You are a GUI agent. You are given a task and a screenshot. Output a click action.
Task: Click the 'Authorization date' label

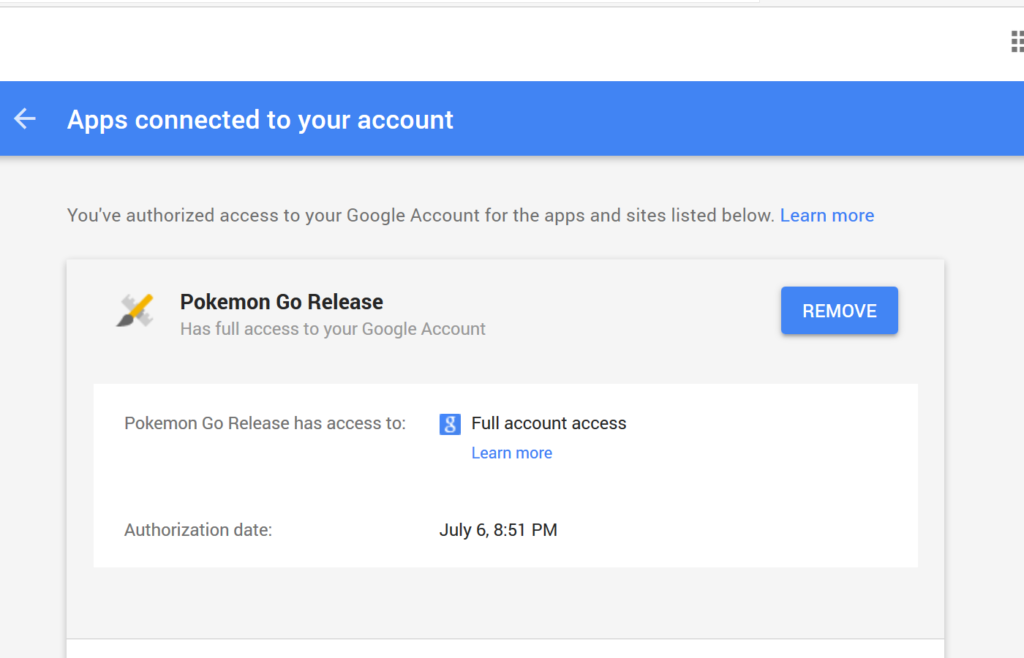pos(197,529)
